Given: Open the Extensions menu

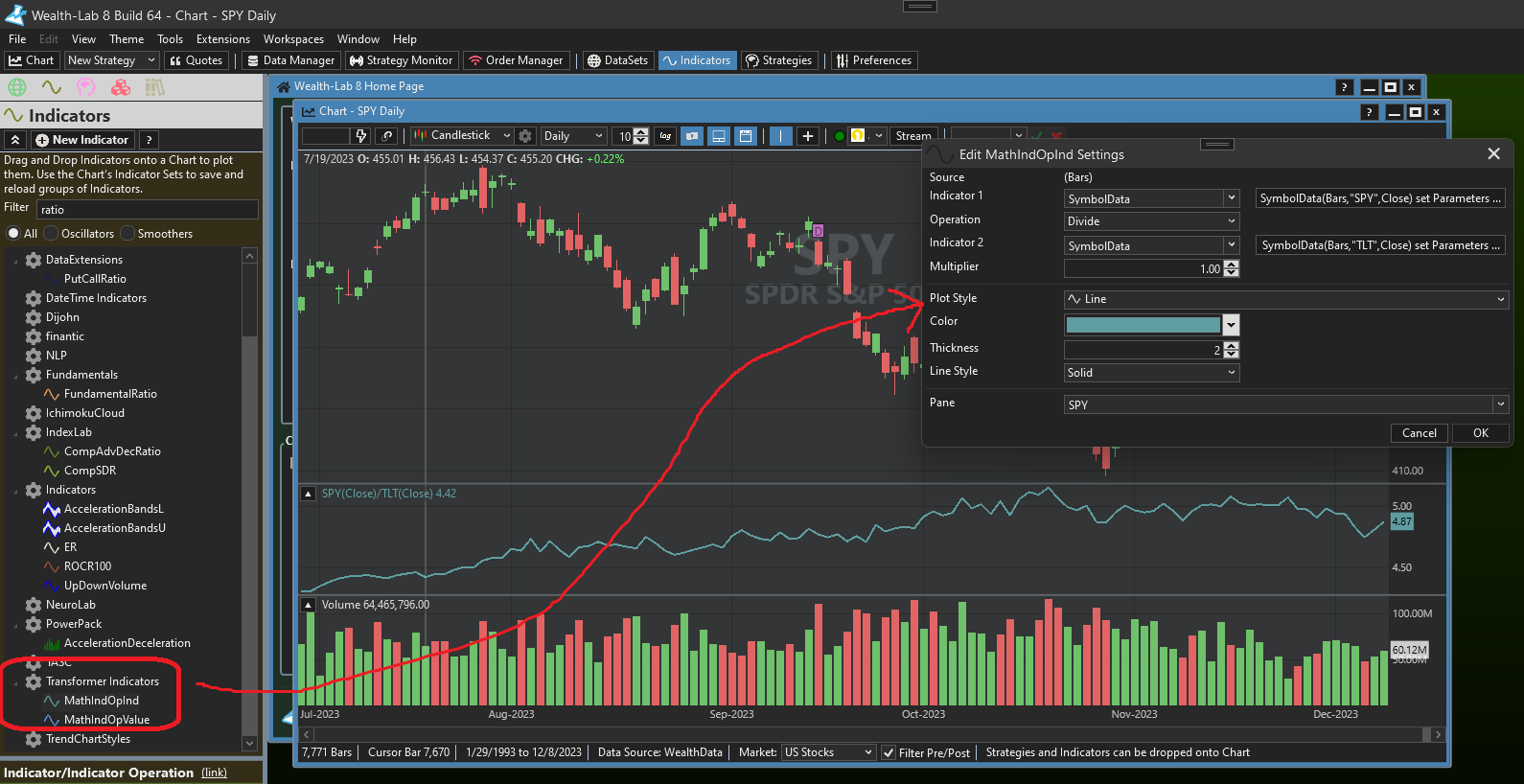Looking at the screenshot, I should pos(223,39).
